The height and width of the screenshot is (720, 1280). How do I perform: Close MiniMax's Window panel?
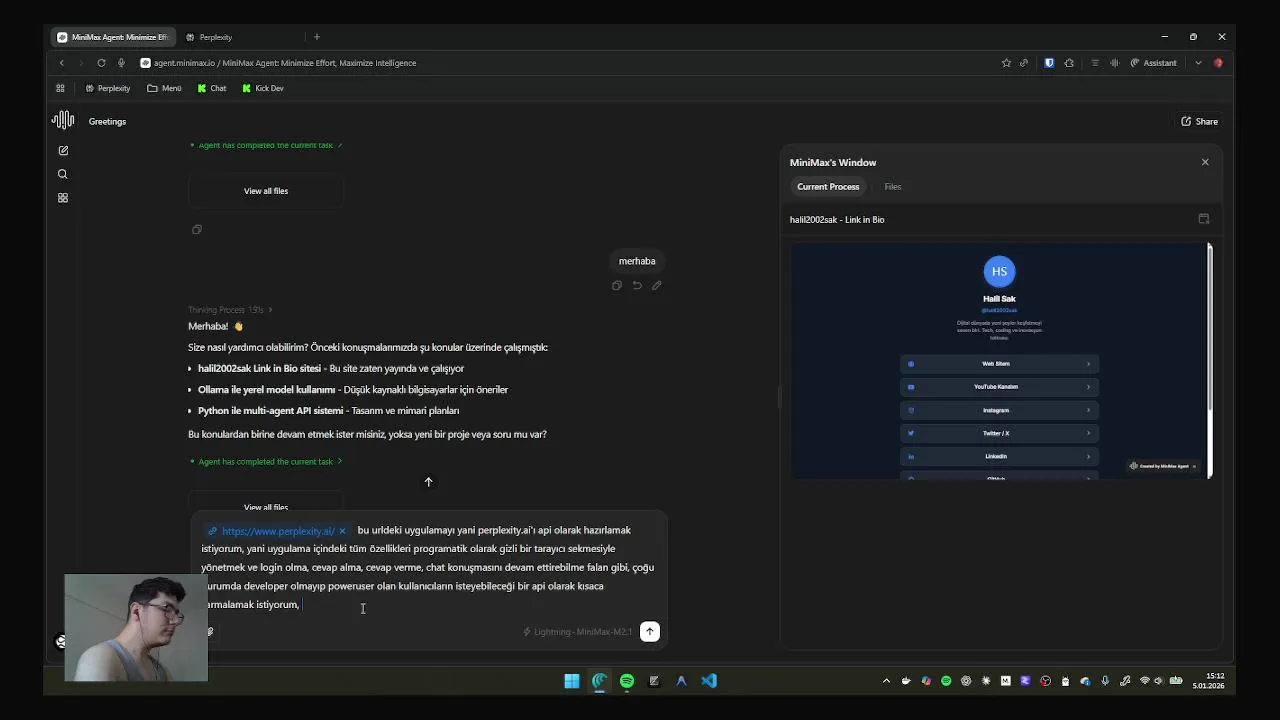click(1205, 162)
